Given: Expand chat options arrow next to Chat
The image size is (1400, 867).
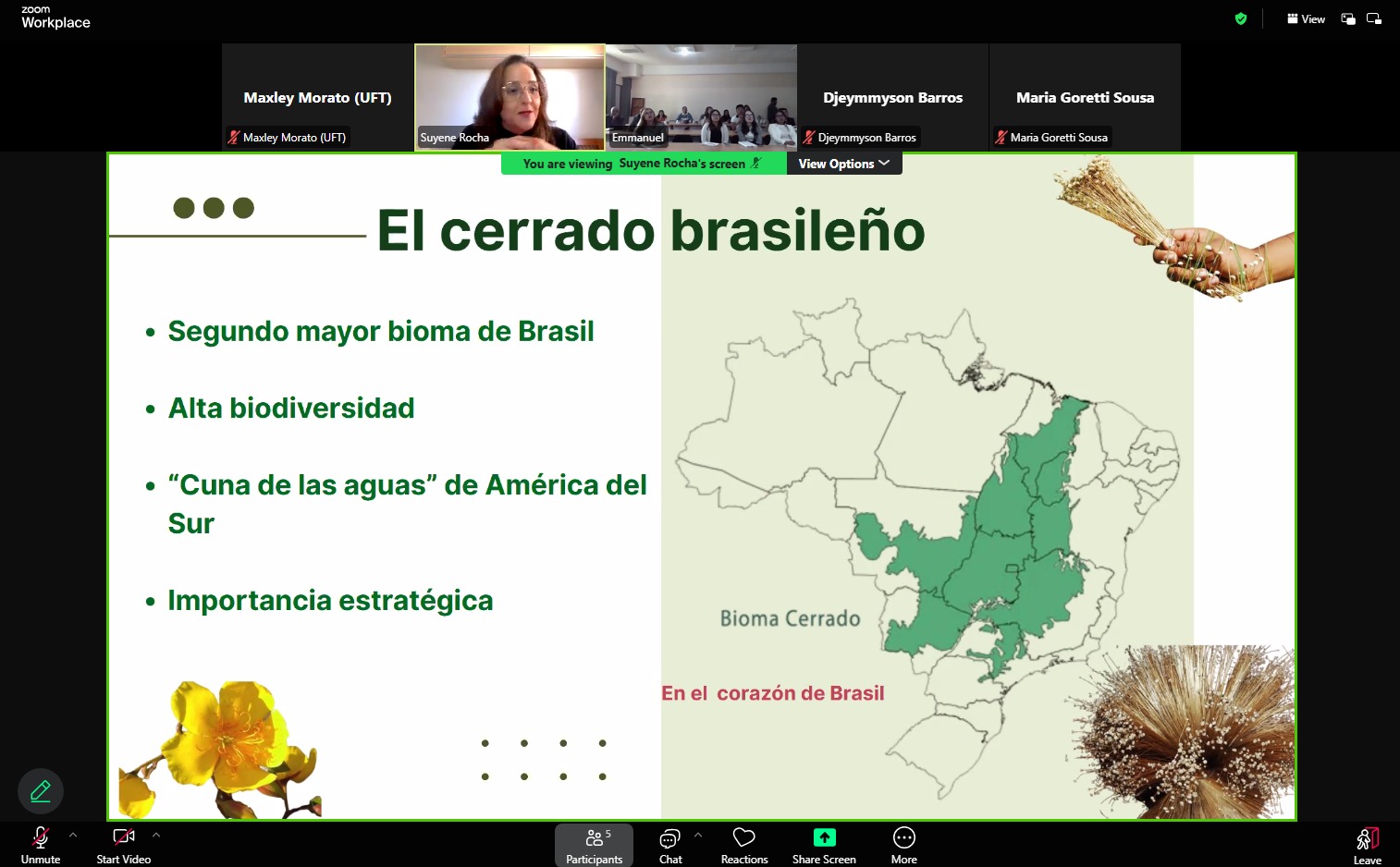Looking at the screenshot, I should (x=698, y=835).
